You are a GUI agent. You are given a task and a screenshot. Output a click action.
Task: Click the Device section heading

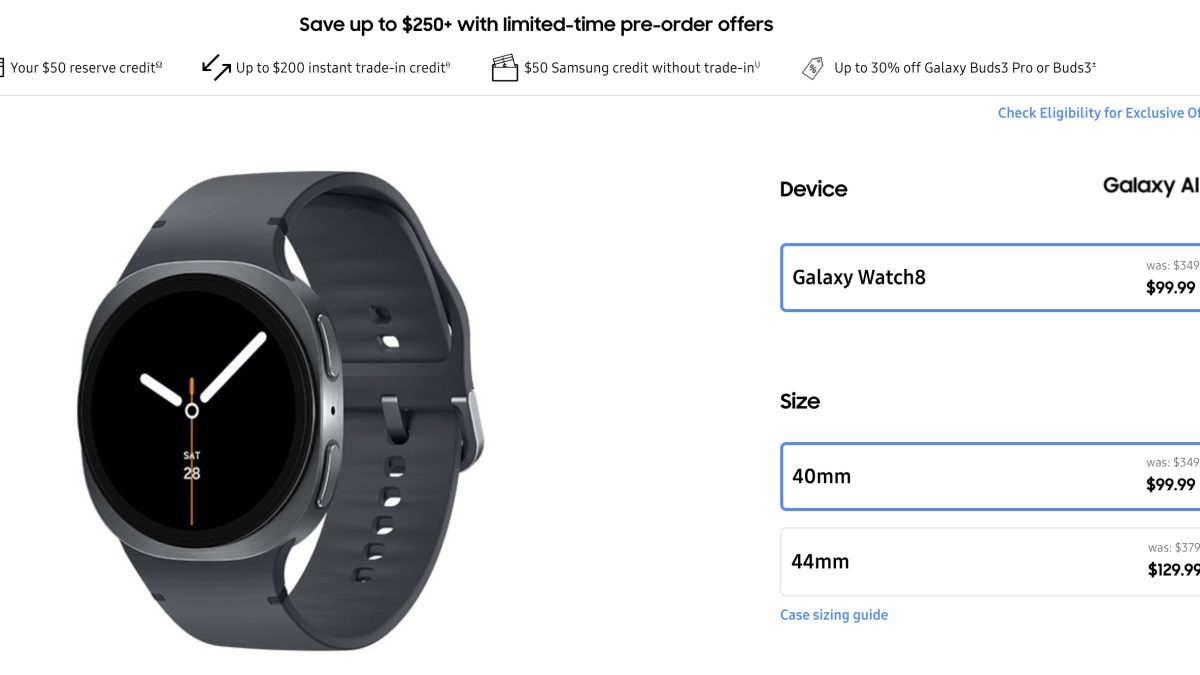[813, 189]
